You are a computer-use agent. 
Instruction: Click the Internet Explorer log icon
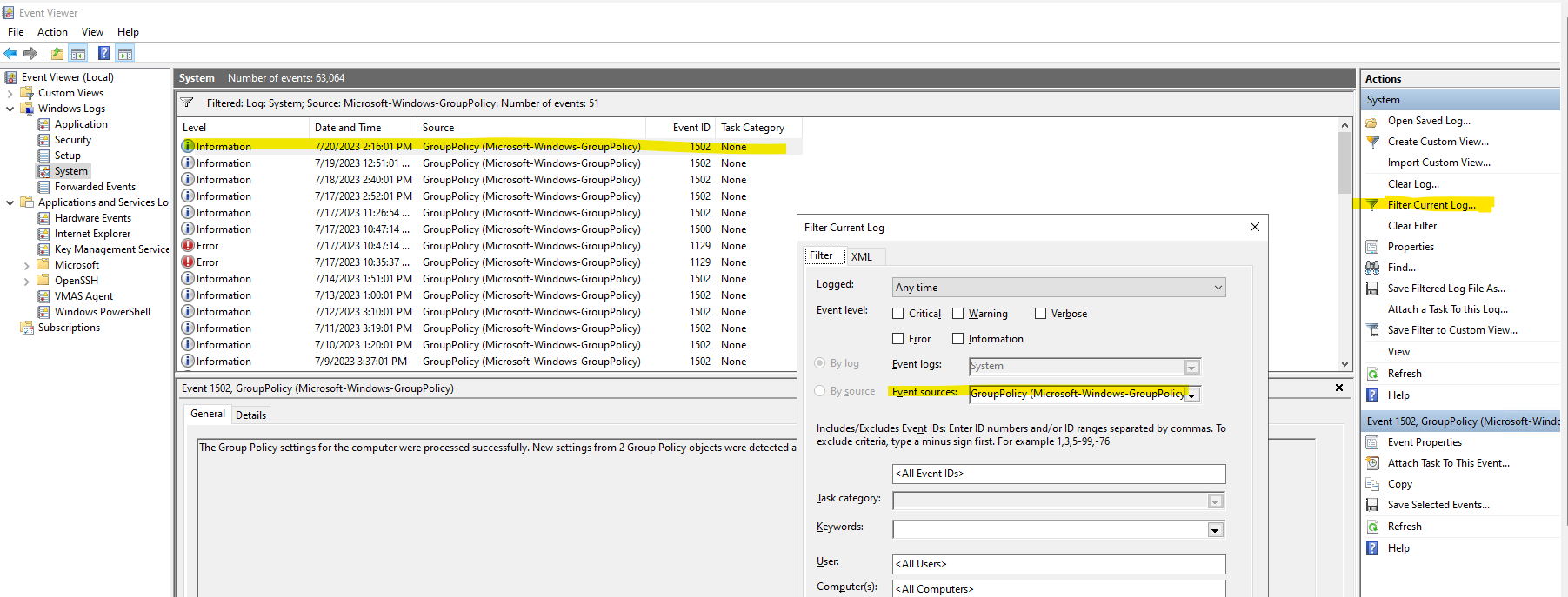[43, 234]
